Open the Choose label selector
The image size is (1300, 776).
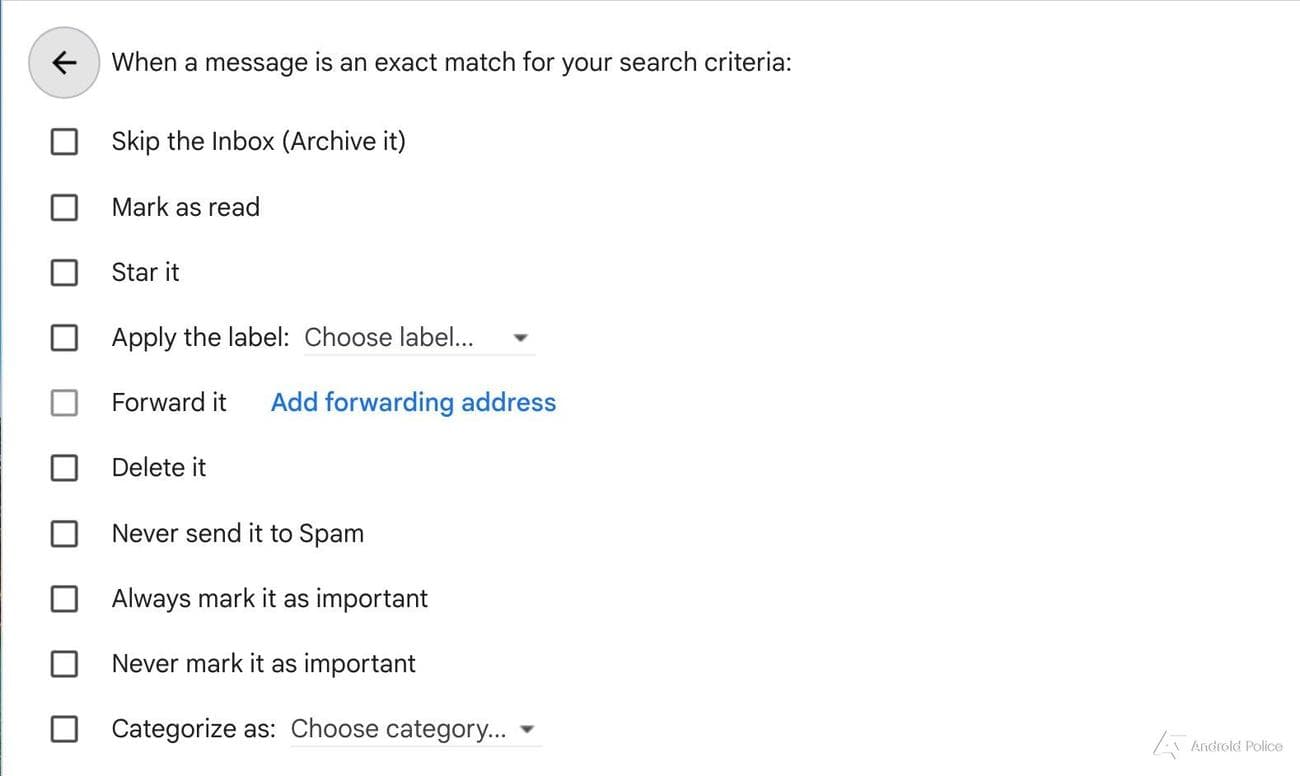pos(410,338)
